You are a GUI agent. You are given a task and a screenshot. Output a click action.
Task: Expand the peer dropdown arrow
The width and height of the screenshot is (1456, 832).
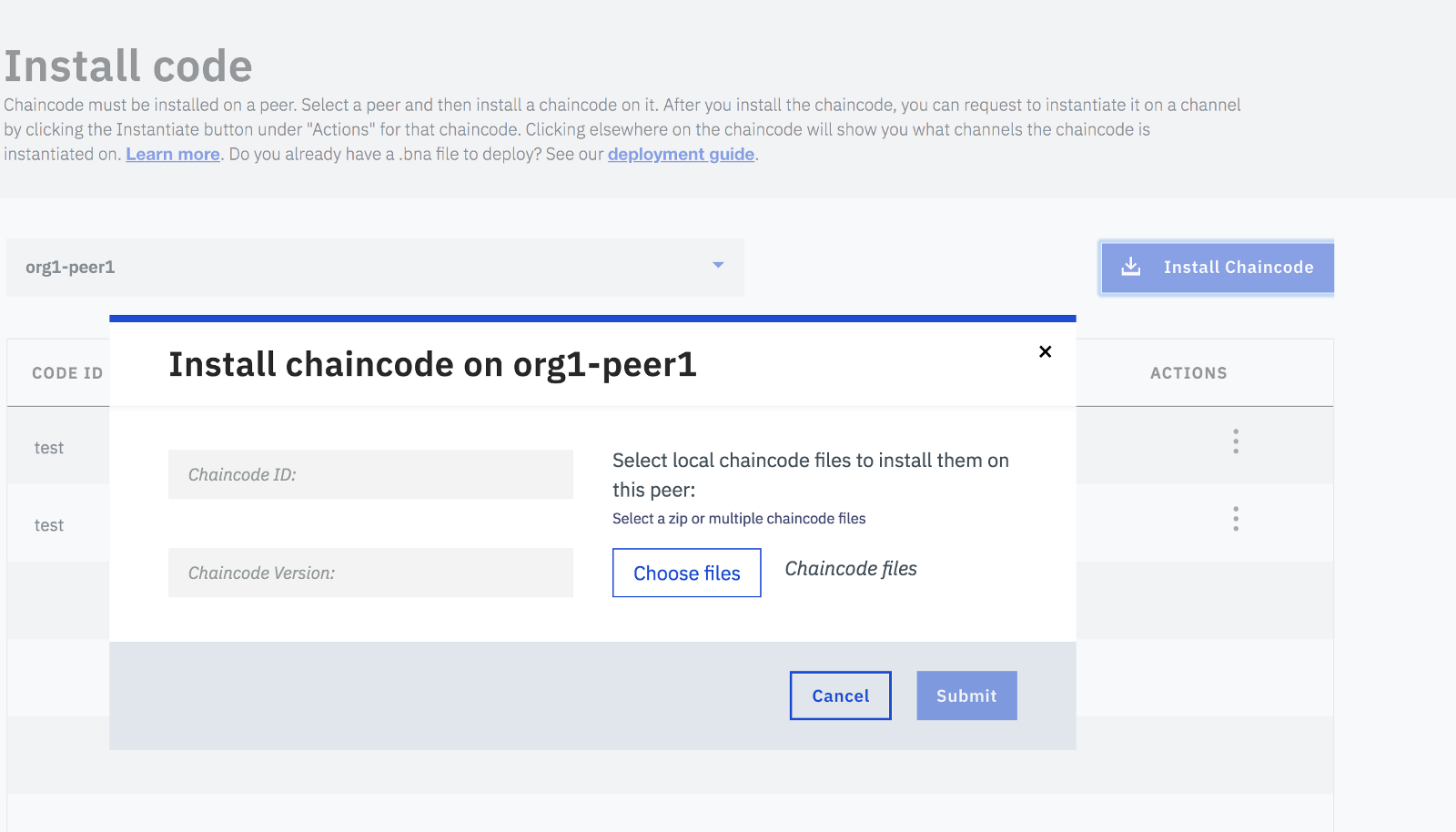tap(718, 266)
